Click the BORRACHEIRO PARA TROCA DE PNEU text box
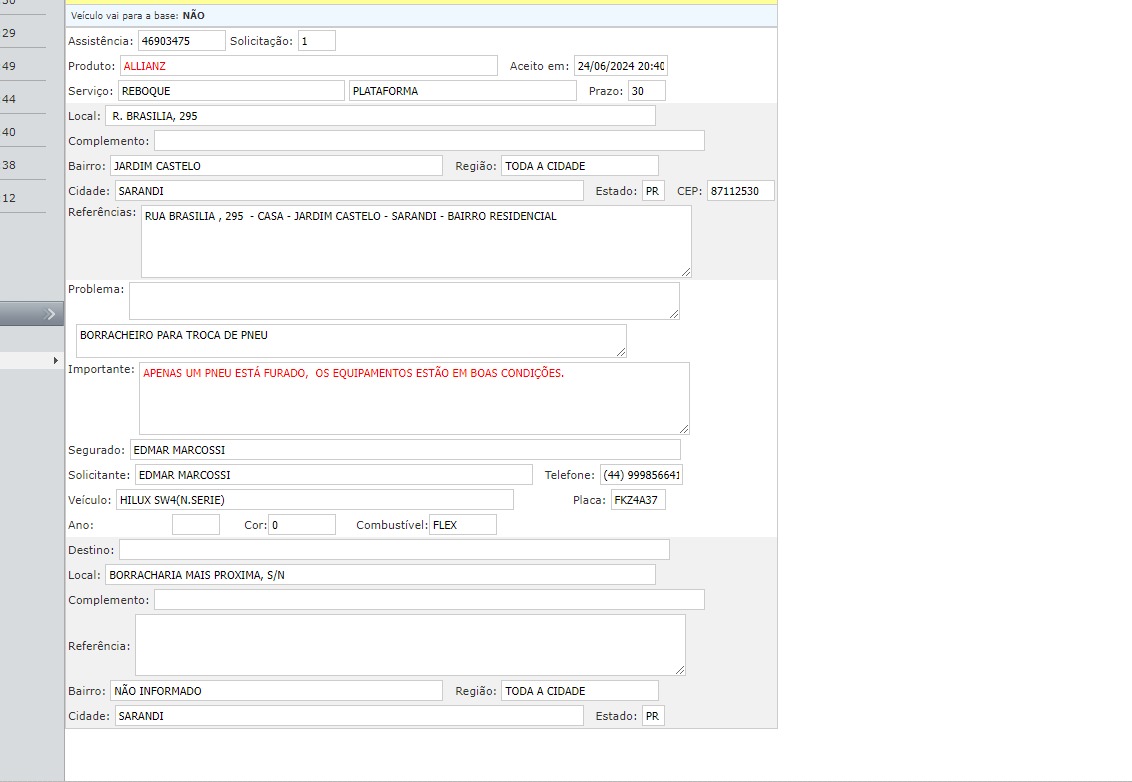 (351, 340)
